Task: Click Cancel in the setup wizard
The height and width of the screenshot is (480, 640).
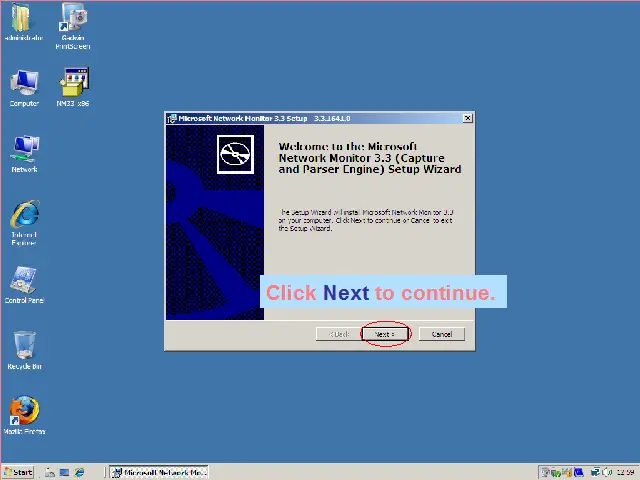Action: click(x=442, y=334)
